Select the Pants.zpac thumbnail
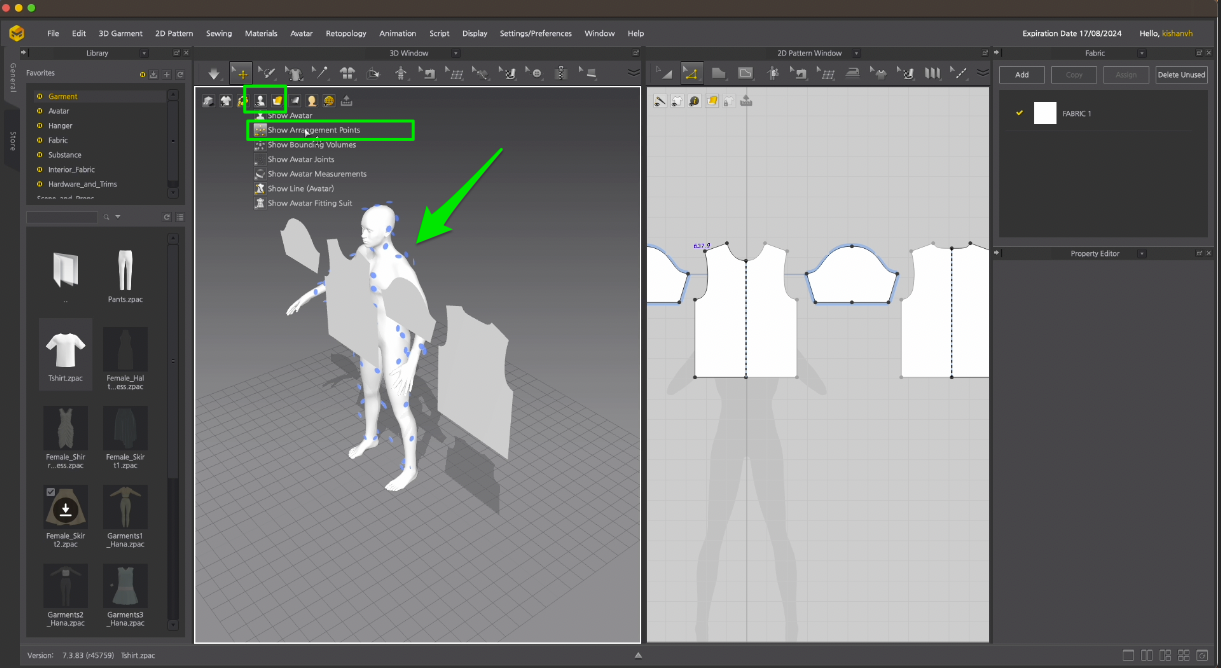 tap(124, 276)
